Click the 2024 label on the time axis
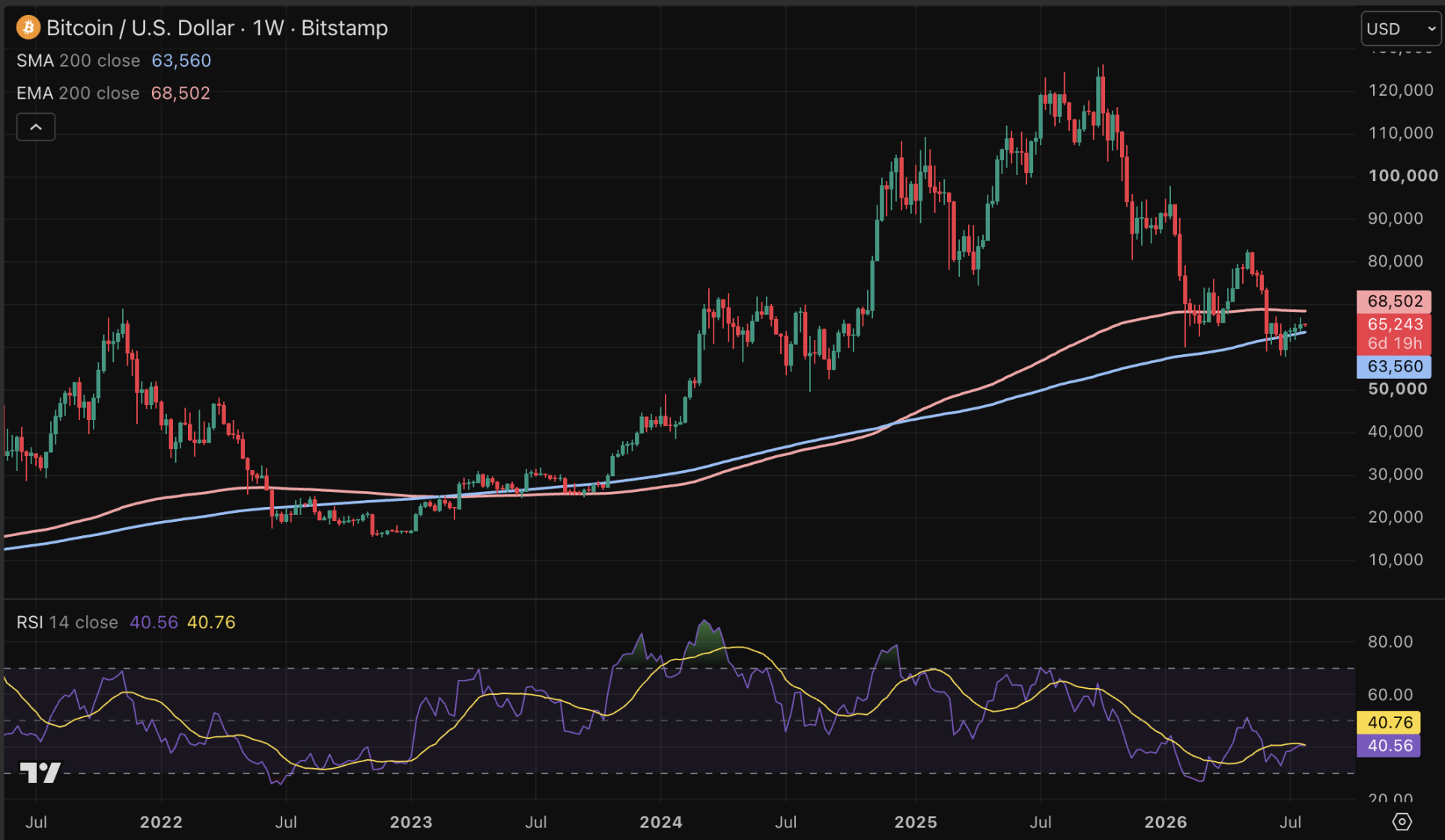The width and height of the screenshot is (1445, 840). (x=661, y=822)
